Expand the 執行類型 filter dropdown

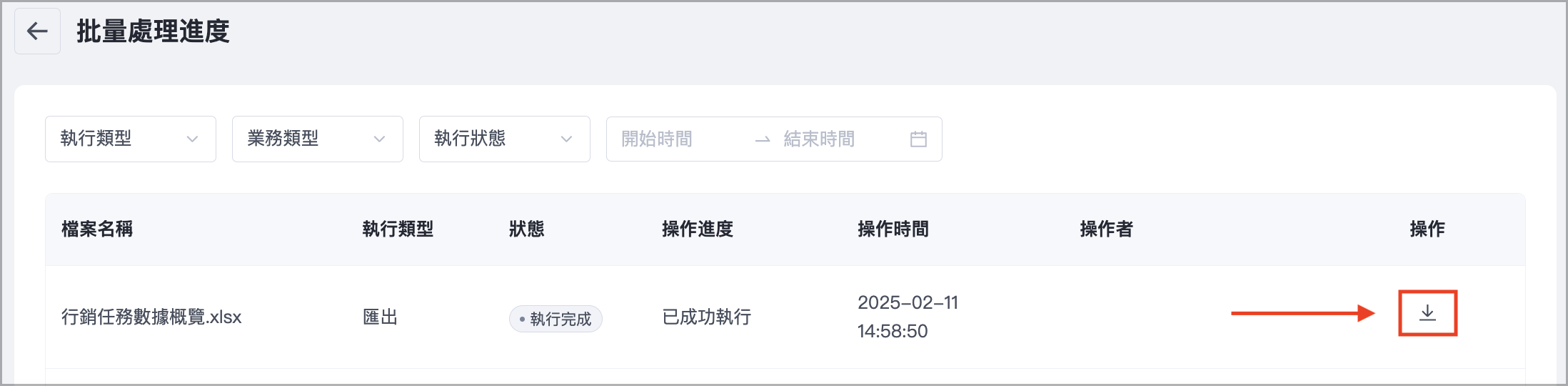(130, 139)
